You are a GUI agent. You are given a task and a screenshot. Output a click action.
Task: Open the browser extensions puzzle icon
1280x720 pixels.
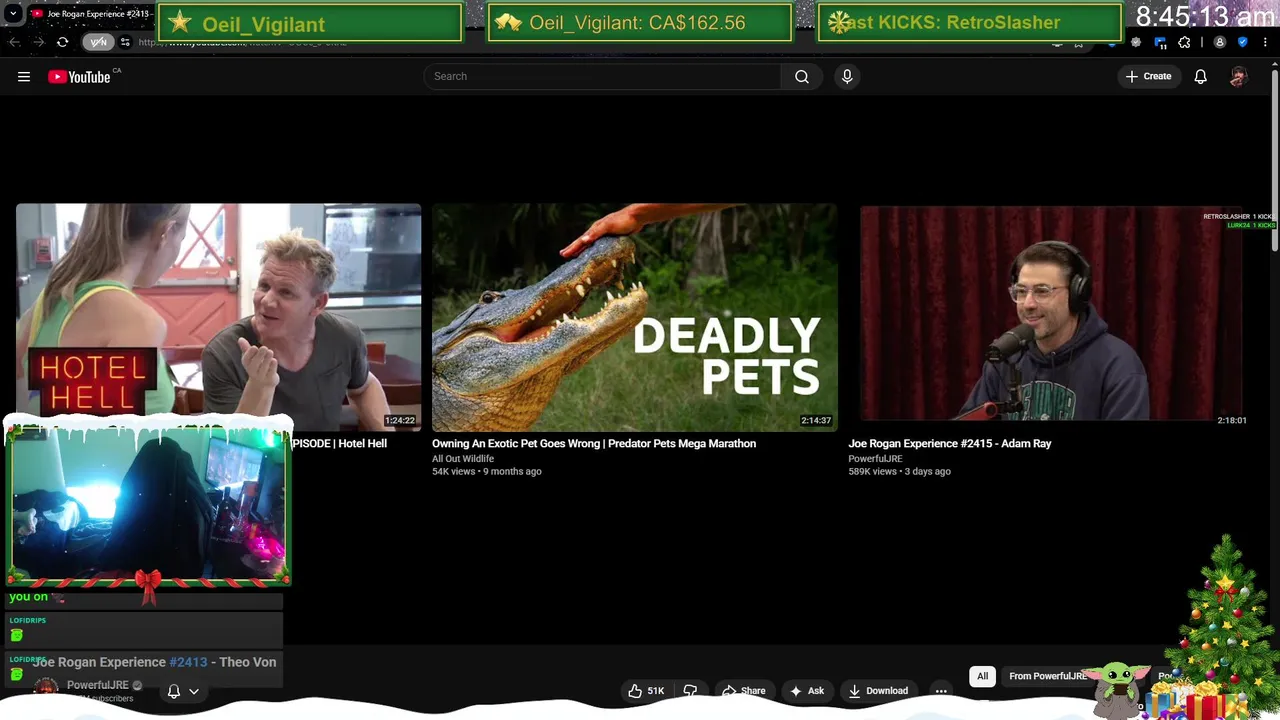(x=1184, y=42)
